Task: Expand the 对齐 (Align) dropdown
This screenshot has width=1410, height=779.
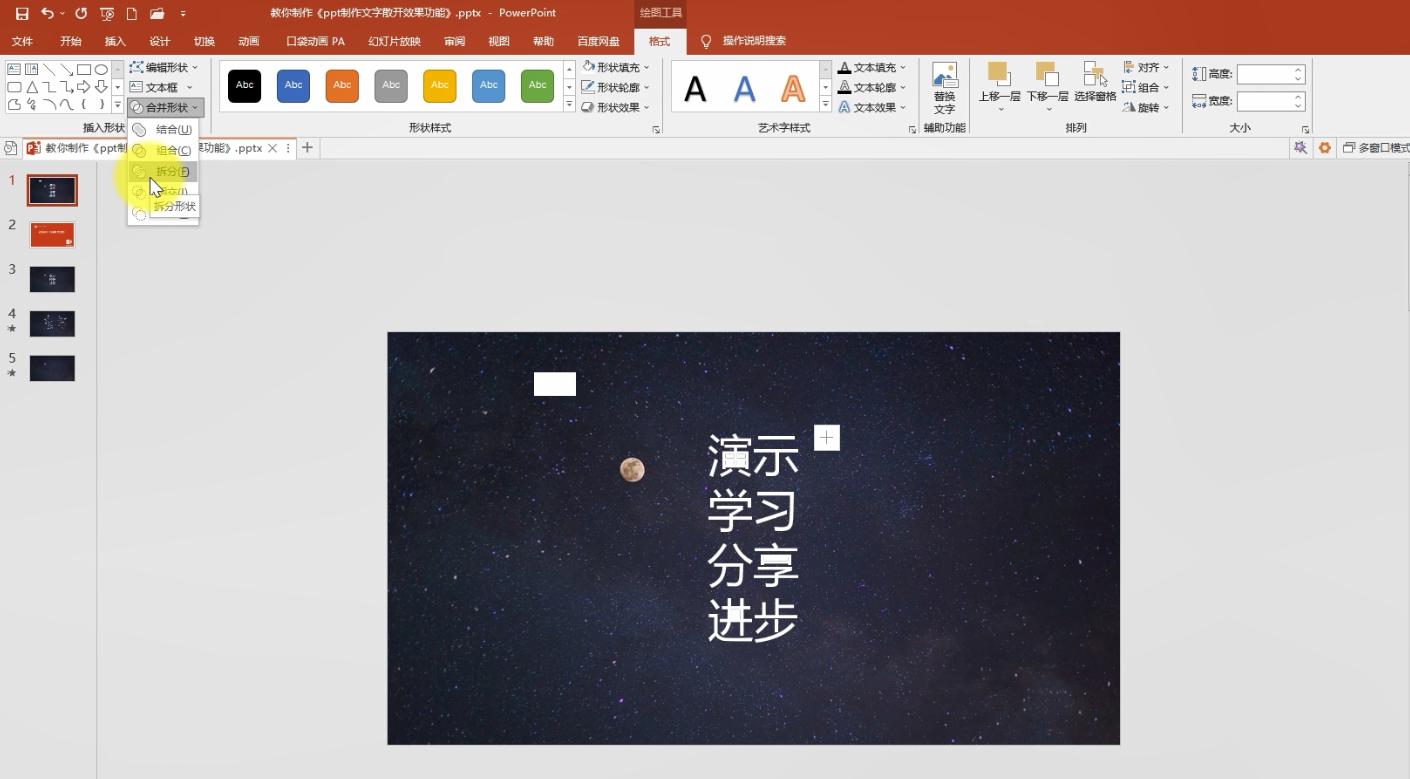Action: point(1146,67)
